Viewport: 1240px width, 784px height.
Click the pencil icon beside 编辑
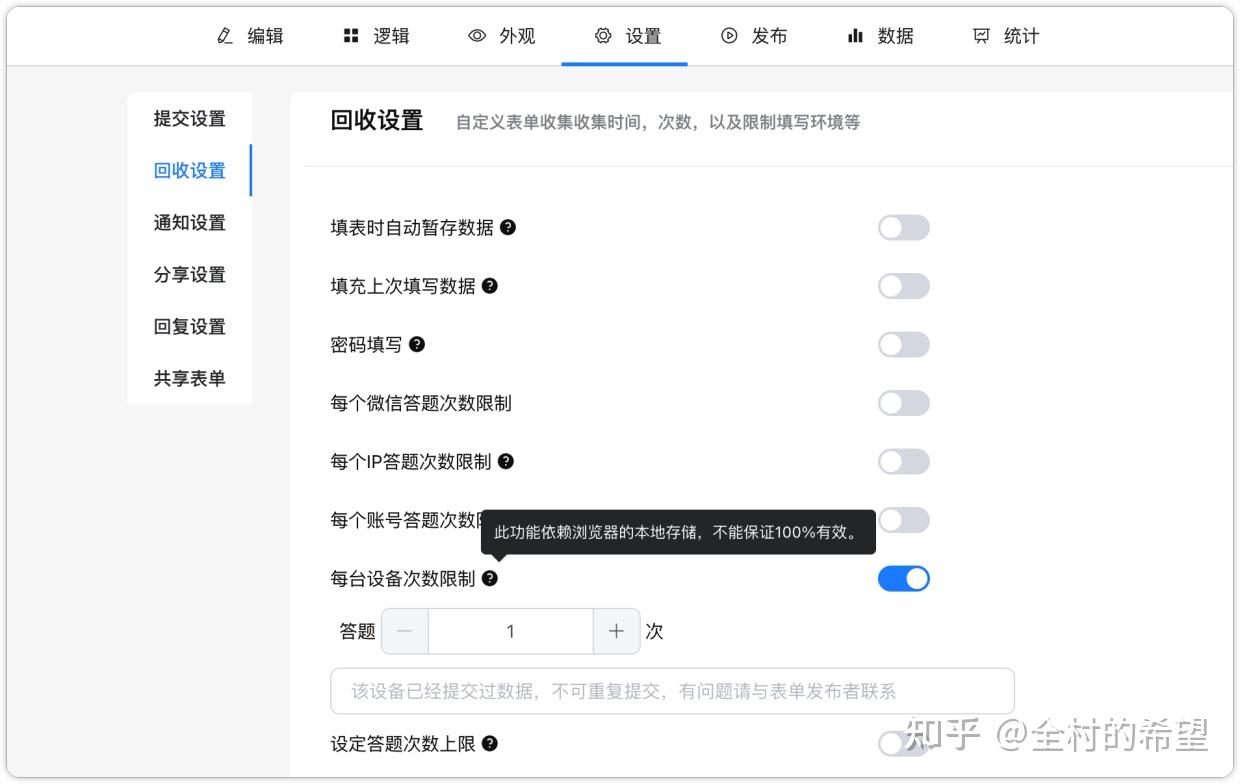(x=225, y=36)
